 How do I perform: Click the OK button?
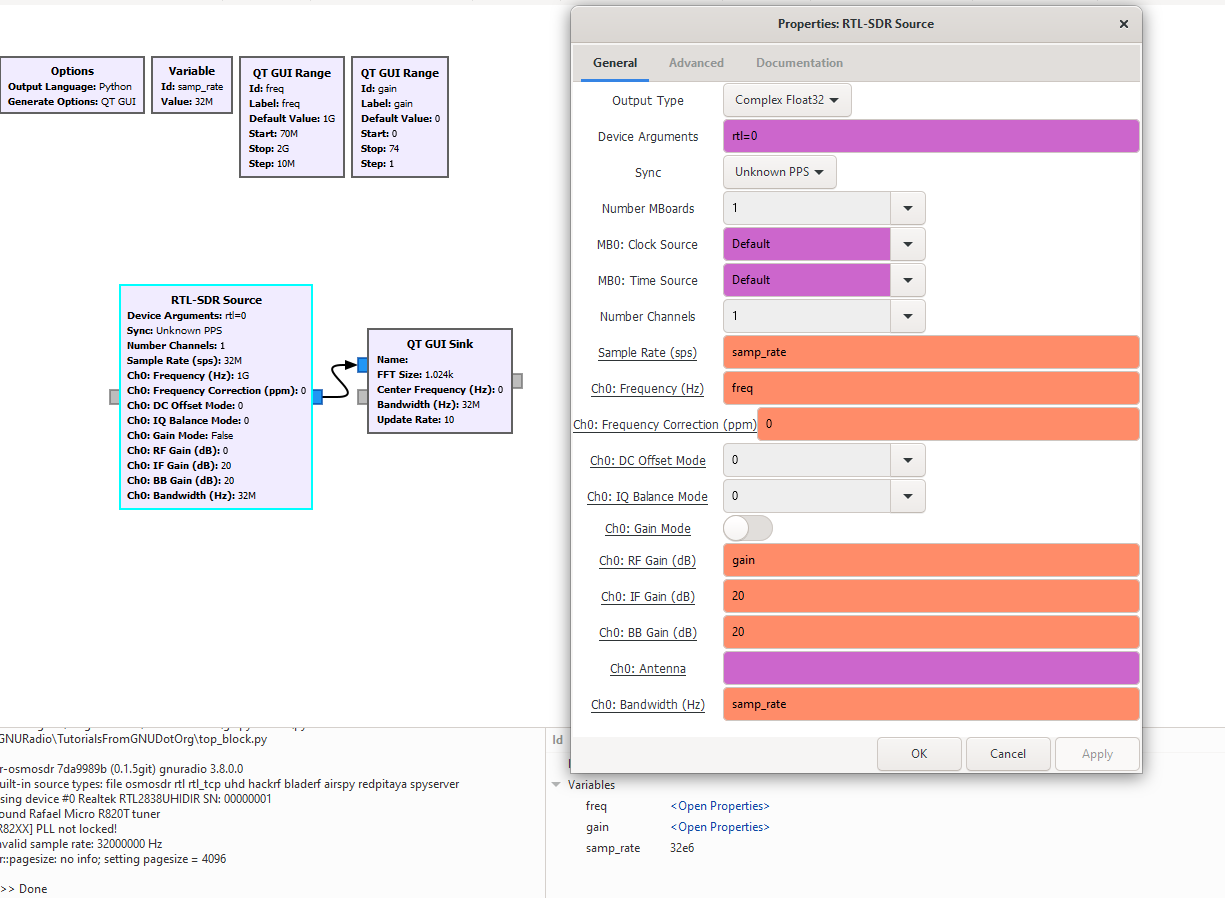click(919, 754)
